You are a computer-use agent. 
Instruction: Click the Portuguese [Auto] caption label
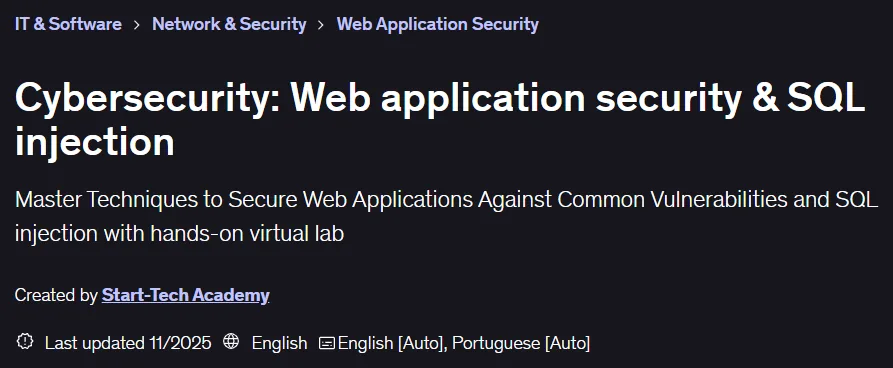[521, 344]
